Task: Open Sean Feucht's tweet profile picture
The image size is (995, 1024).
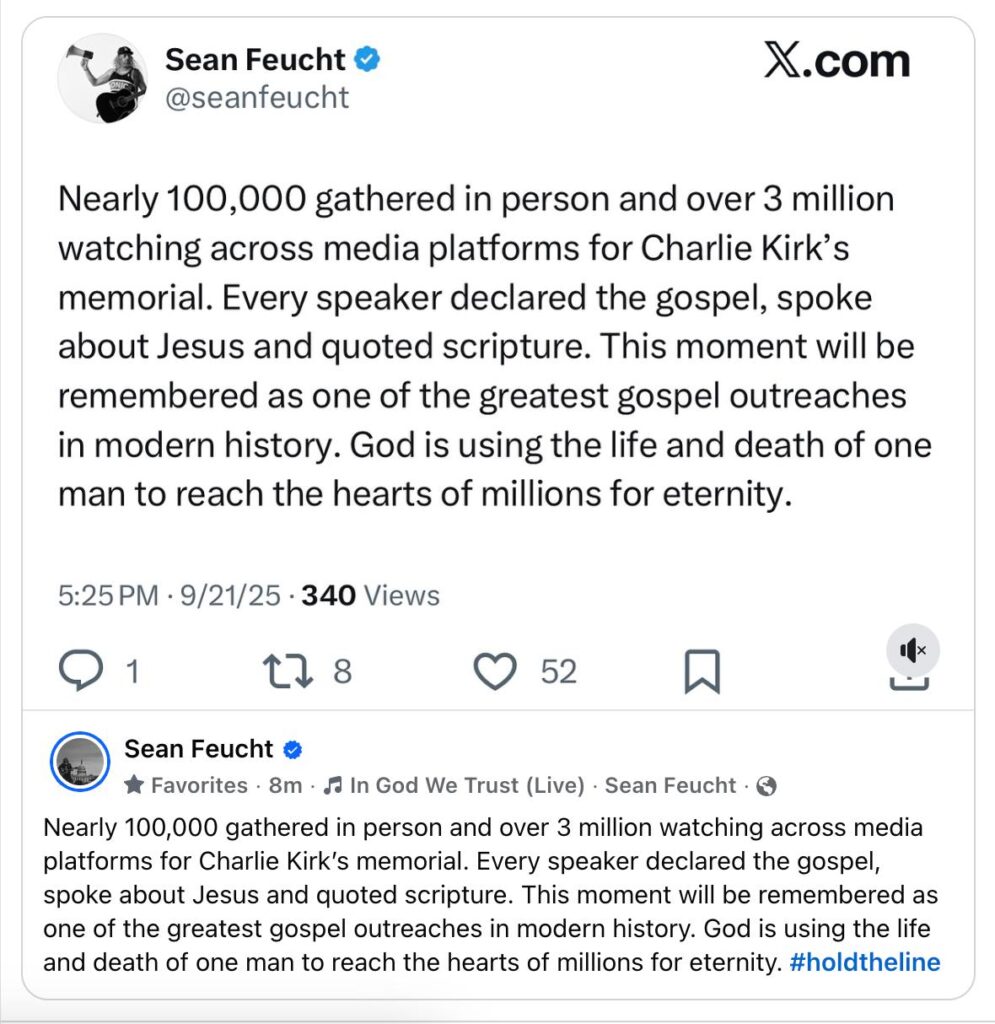Action: (102, 84)
